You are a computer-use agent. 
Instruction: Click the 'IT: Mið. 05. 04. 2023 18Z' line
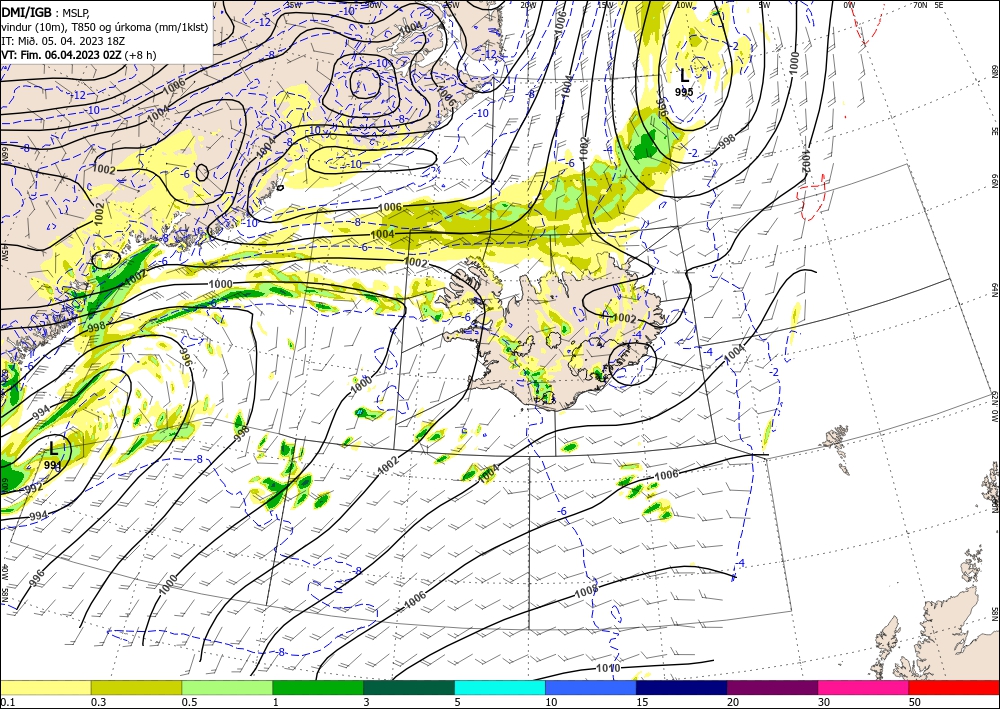pyautogui.click(x=63, y=41)
